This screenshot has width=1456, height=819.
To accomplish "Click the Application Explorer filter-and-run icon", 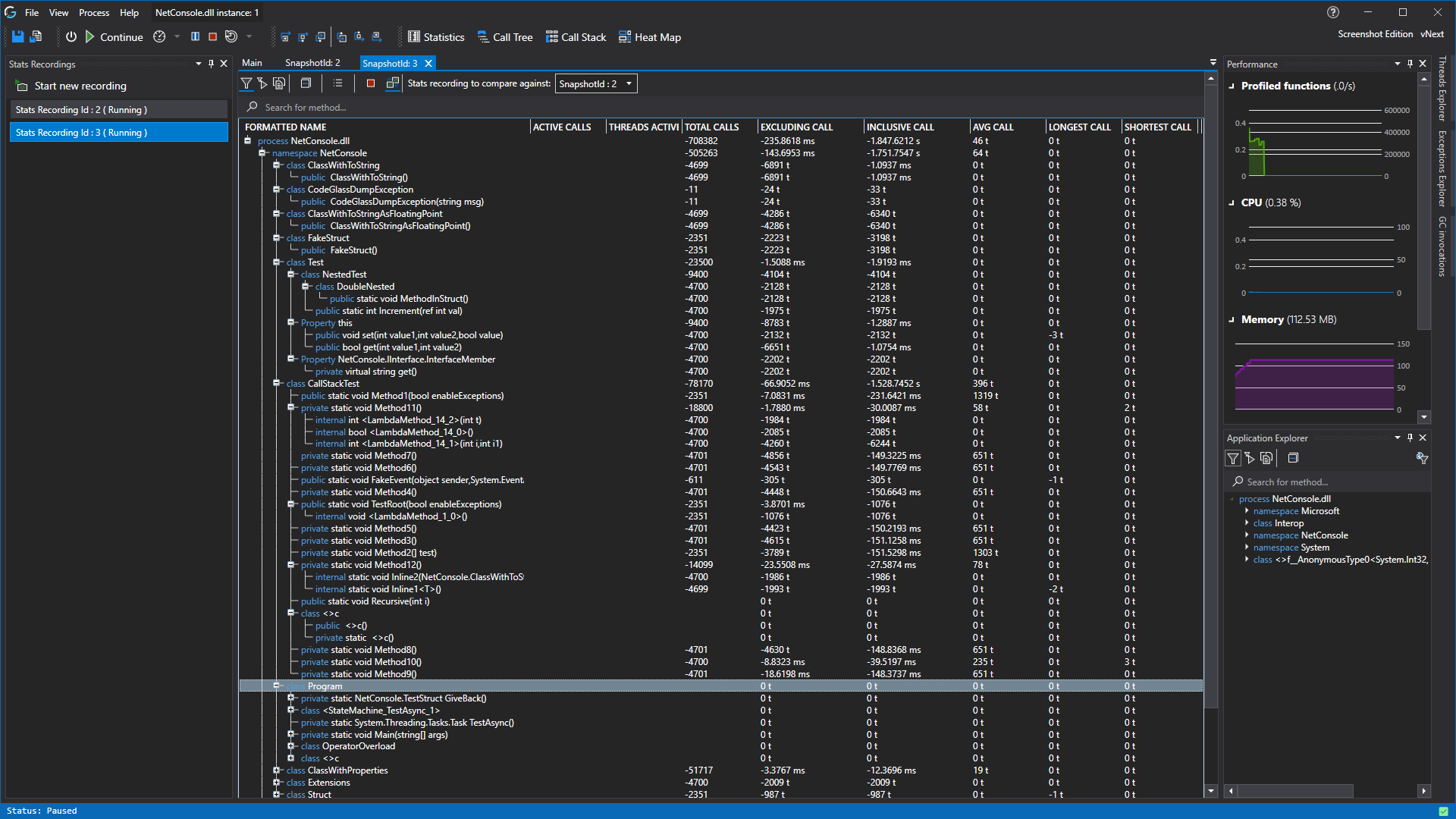I will click(1250, 458).
